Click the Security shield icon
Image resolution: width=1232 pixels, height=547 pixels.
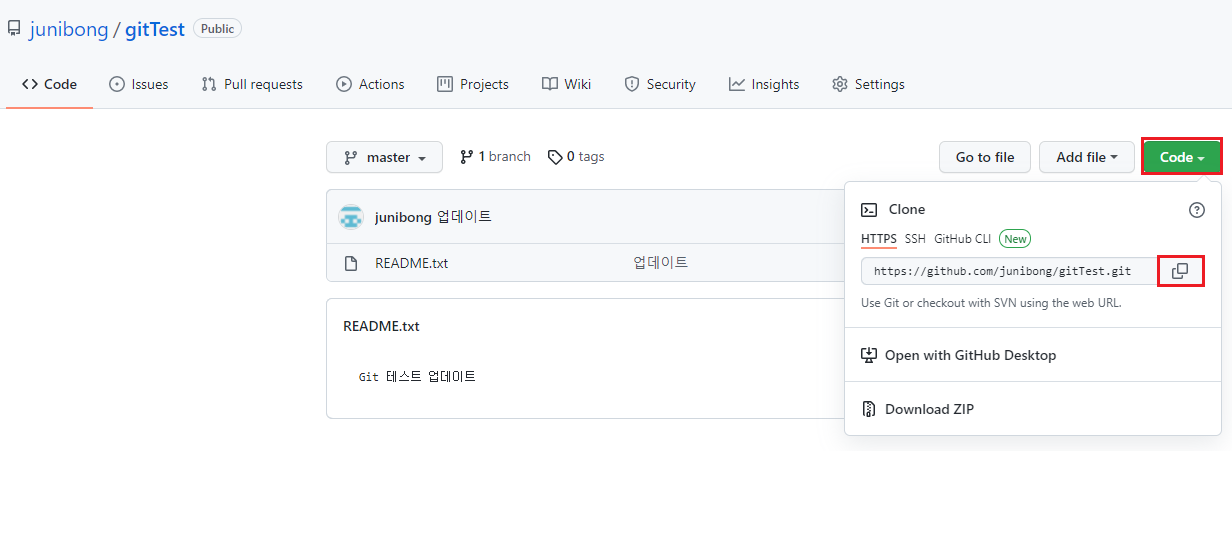click(632, 84)
